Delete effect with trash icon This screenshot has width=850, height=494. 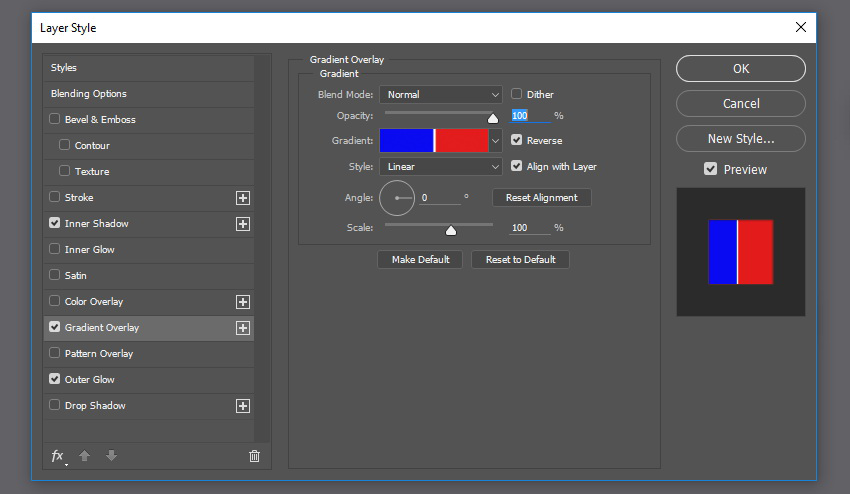coord(254,456)
